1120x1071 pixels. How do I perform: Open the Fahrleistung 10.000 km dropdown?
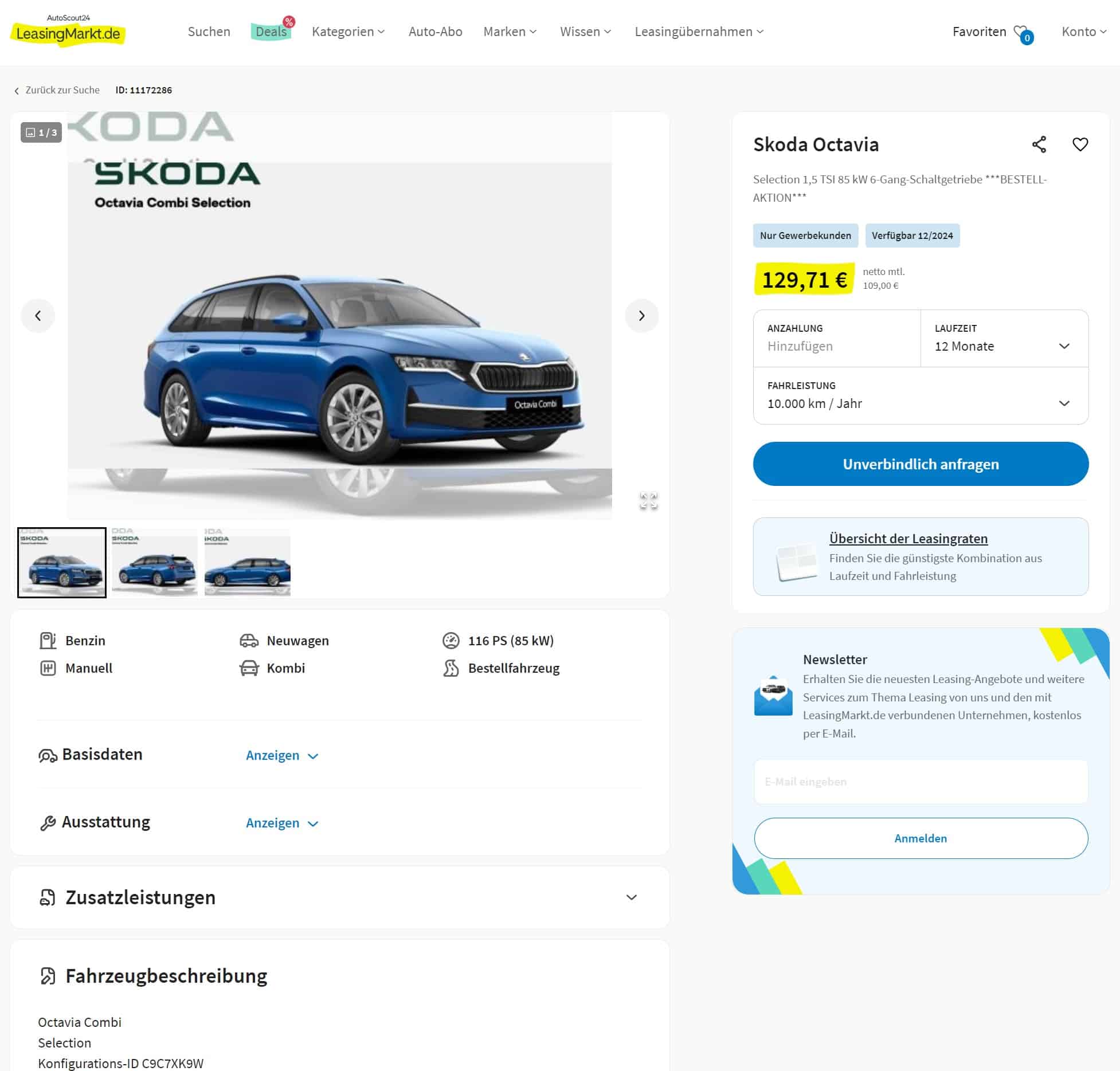[920, 396]
